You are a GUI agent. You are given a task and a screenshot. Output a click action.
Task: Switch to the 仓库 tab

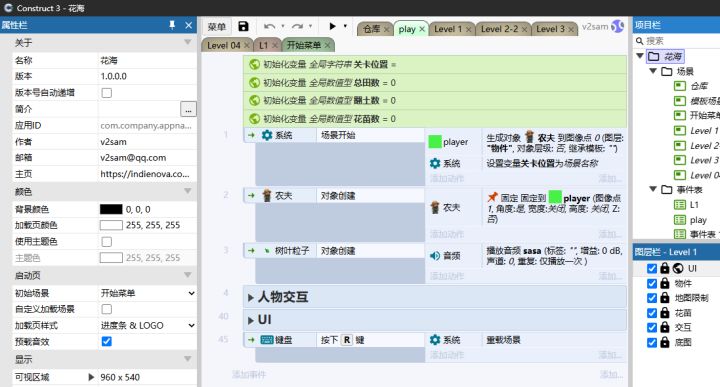[x=371, y=29]
